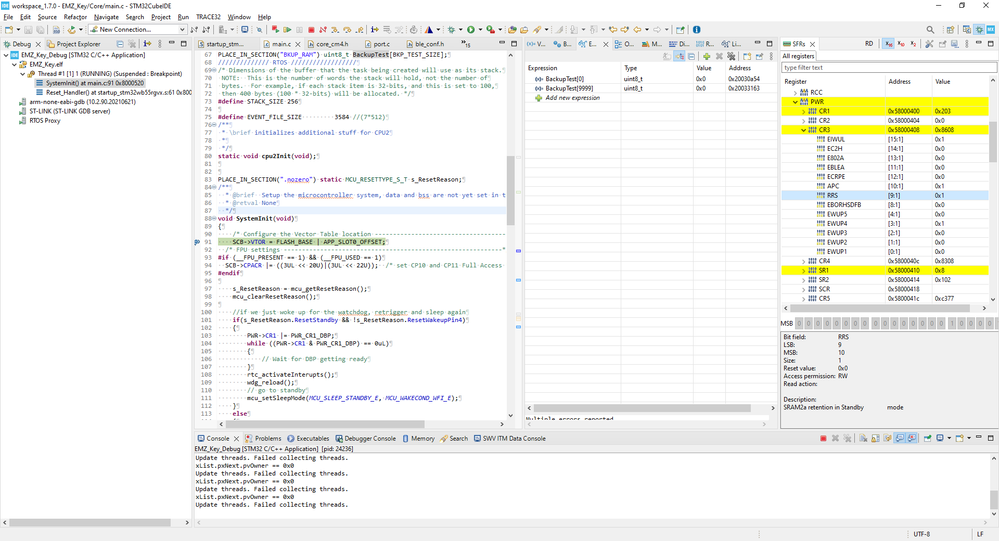This screenshot has height=541, width=999.
Task: Open the Project menu
Action: click(161, 17)
